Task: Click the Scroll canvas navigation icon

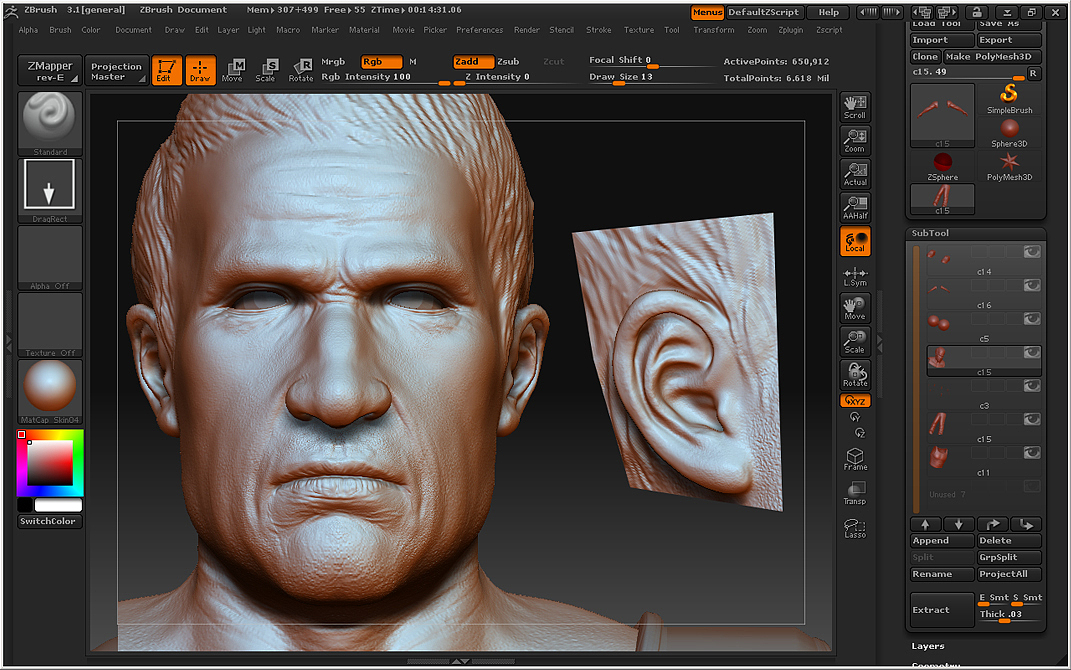Action: (855, 107)
